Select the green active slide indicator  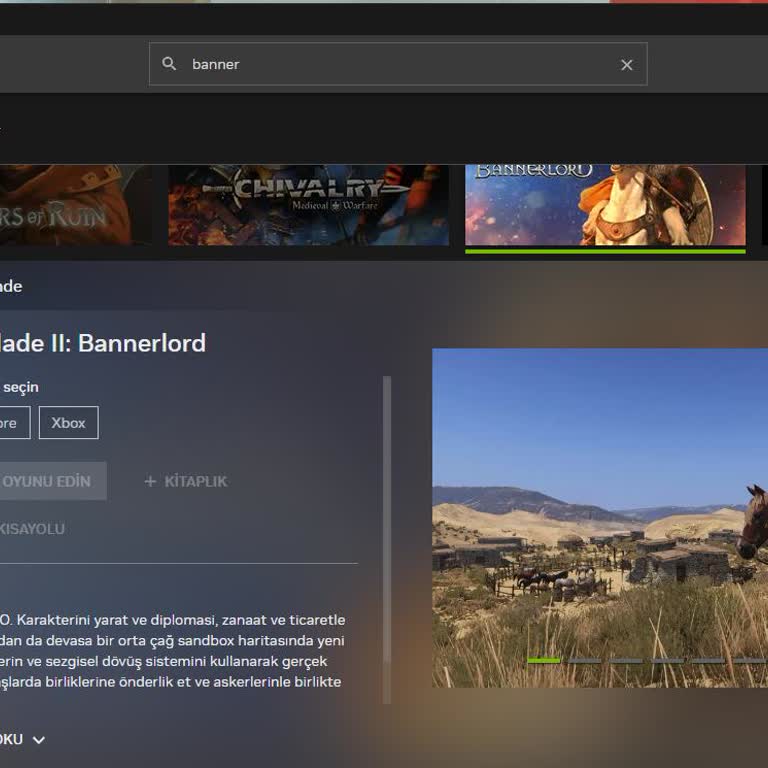544,661
